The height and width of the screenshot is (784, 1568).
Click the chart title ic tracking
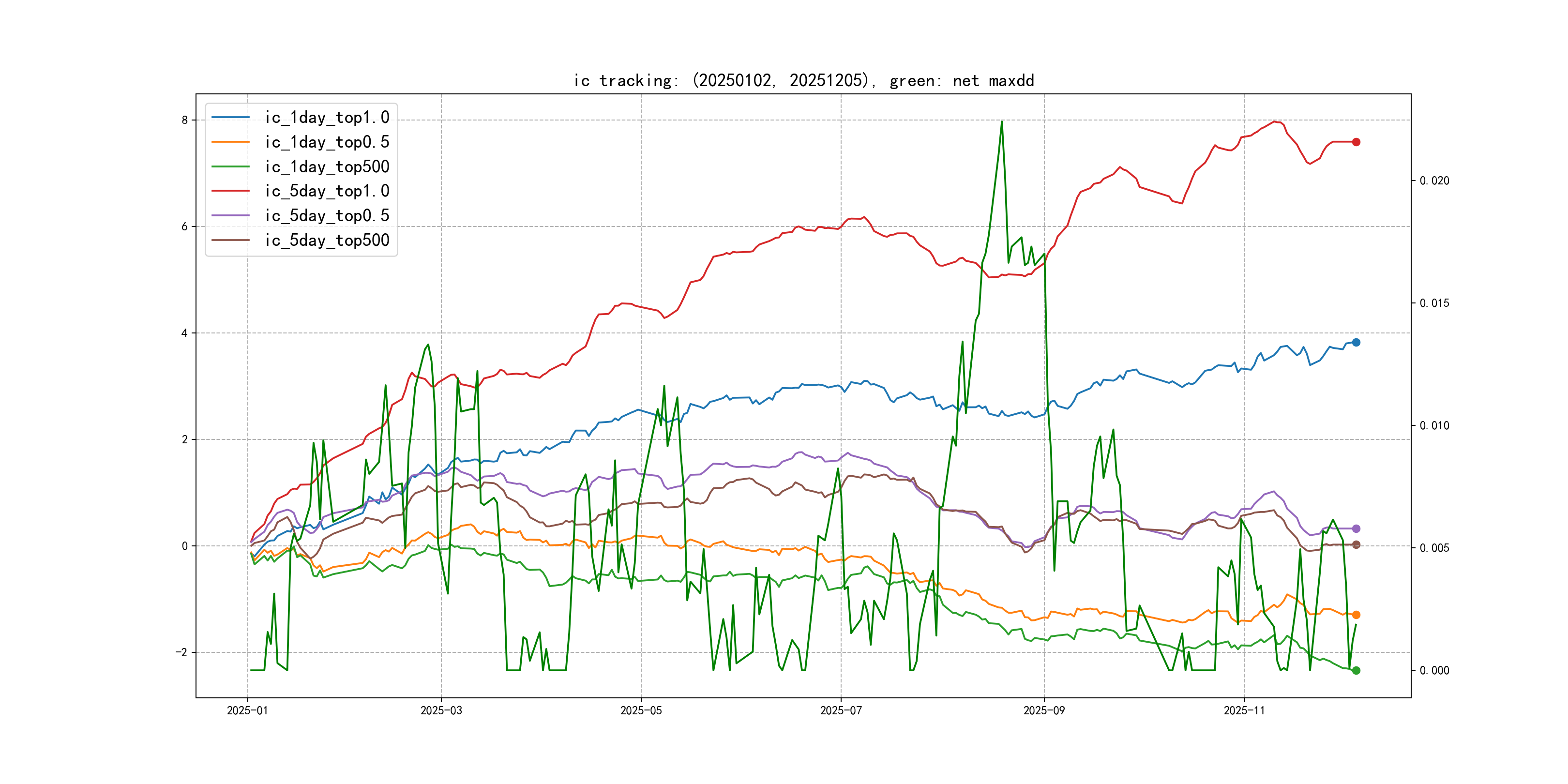tap(803, 80)
